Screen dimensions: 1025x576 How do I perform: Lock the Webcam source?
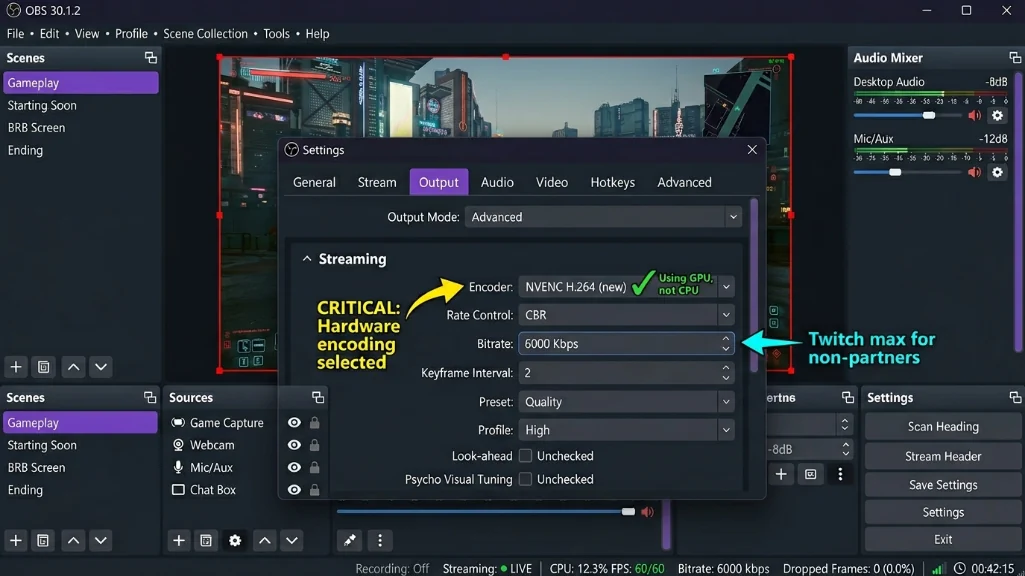coord(314,445)
